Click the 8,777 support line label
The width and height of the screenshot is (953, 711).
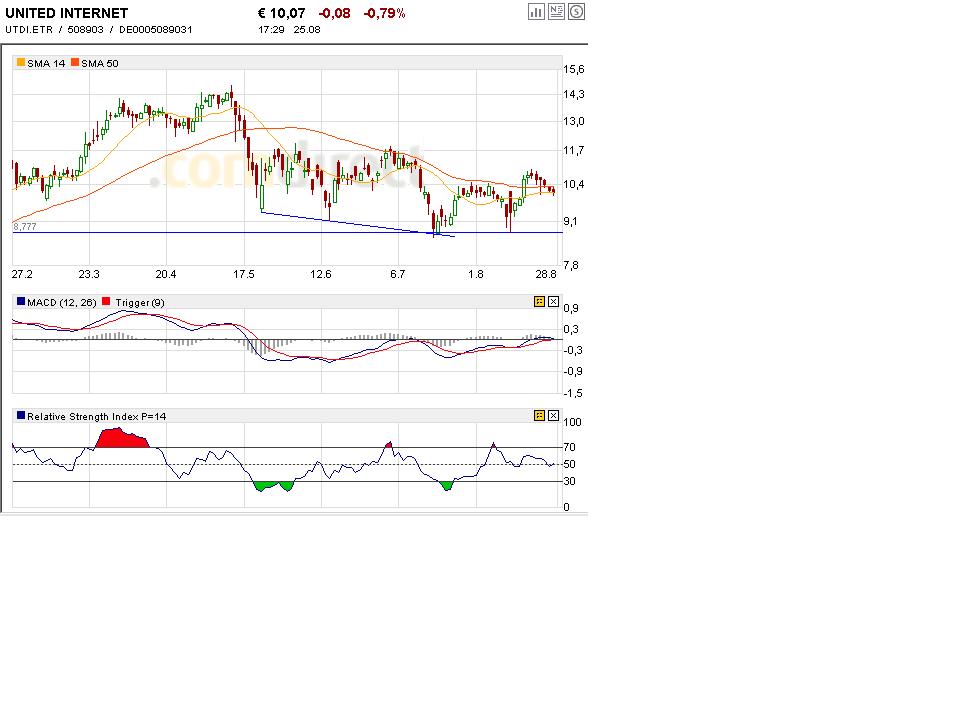pyautogui.click(x=25, y=227)
